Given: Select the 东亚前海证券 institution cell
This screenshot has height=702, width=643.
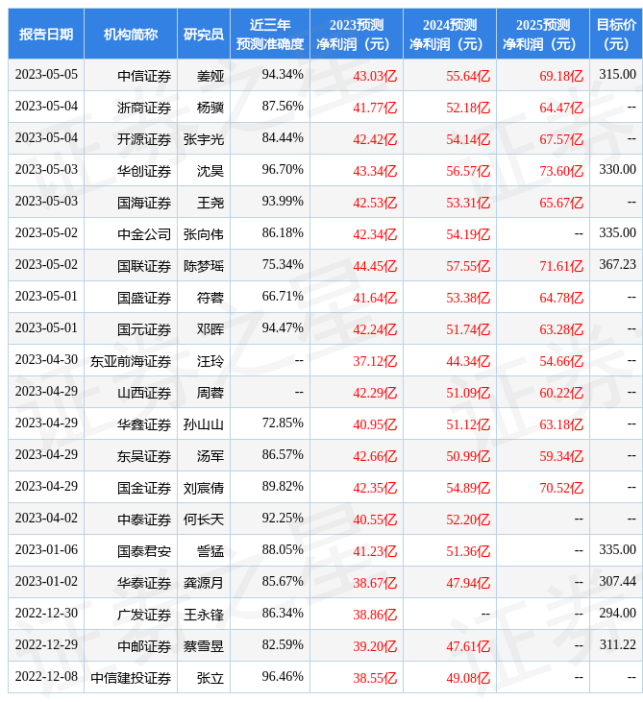Looking at the screenshot, I should pyautogui.click(x=130, y=361).
